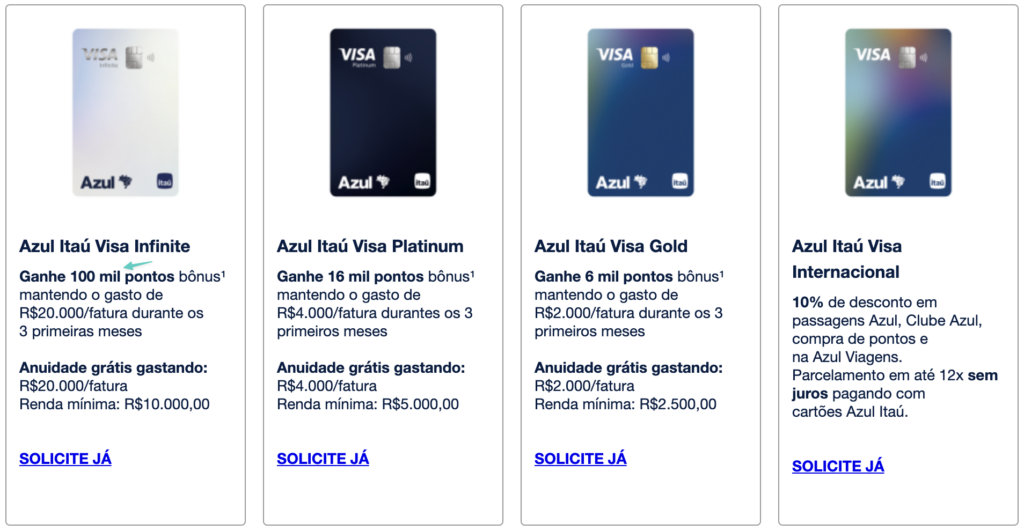
Task: Click the Itaú logo on the Platinum card
Action: [x=422, y=182]
